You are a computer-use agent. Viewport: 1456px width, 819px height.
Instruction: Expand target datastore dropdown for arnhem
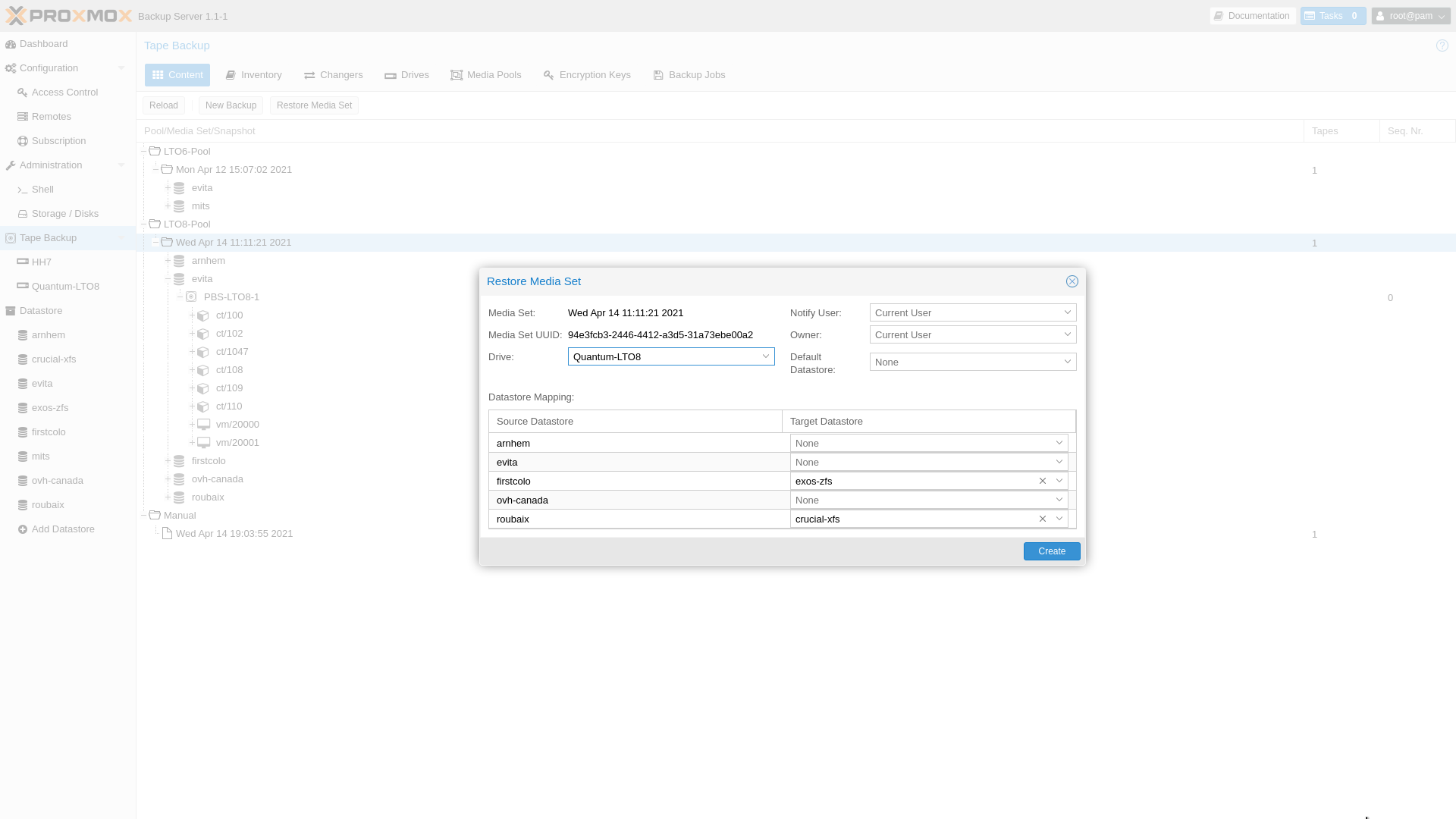1059,443
